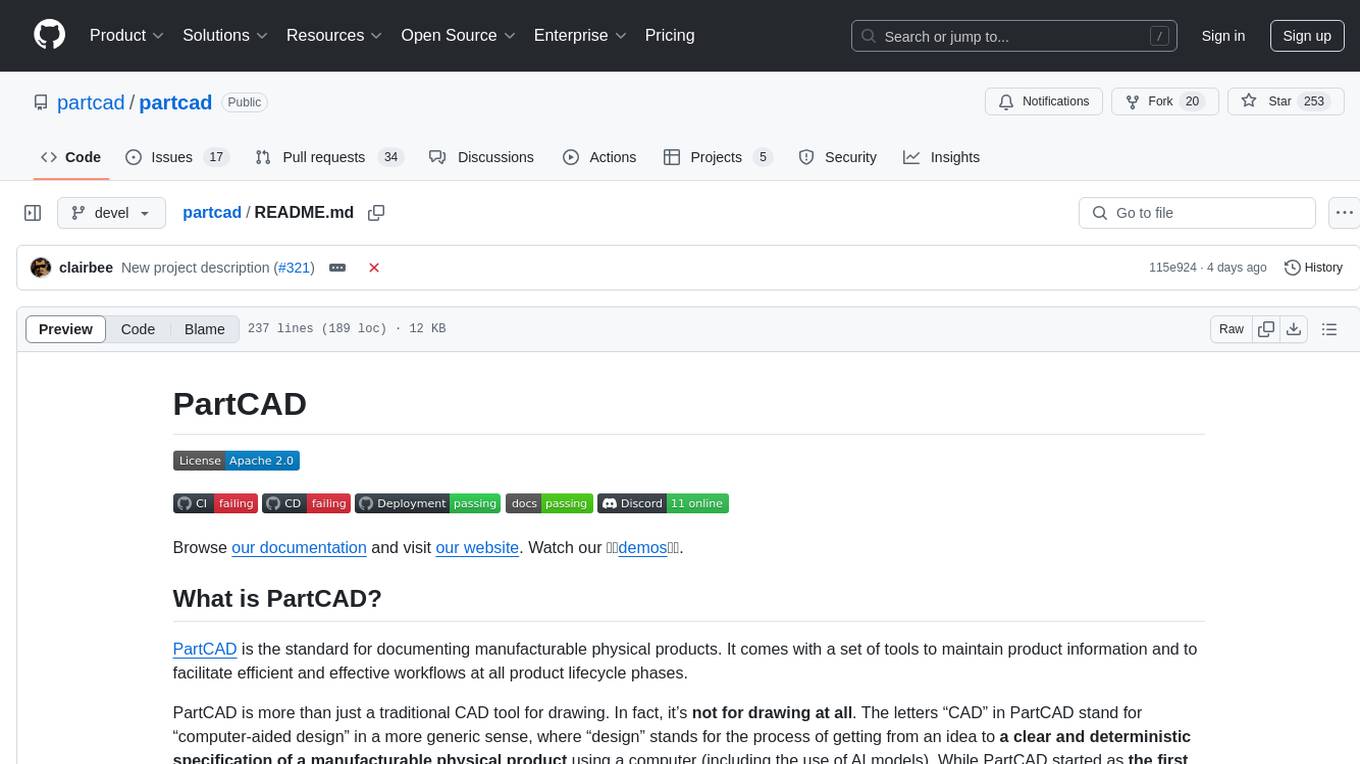The image size is (1360, 764).
Task: Expand the Resources menu
Action: click(x=335, y=35)
